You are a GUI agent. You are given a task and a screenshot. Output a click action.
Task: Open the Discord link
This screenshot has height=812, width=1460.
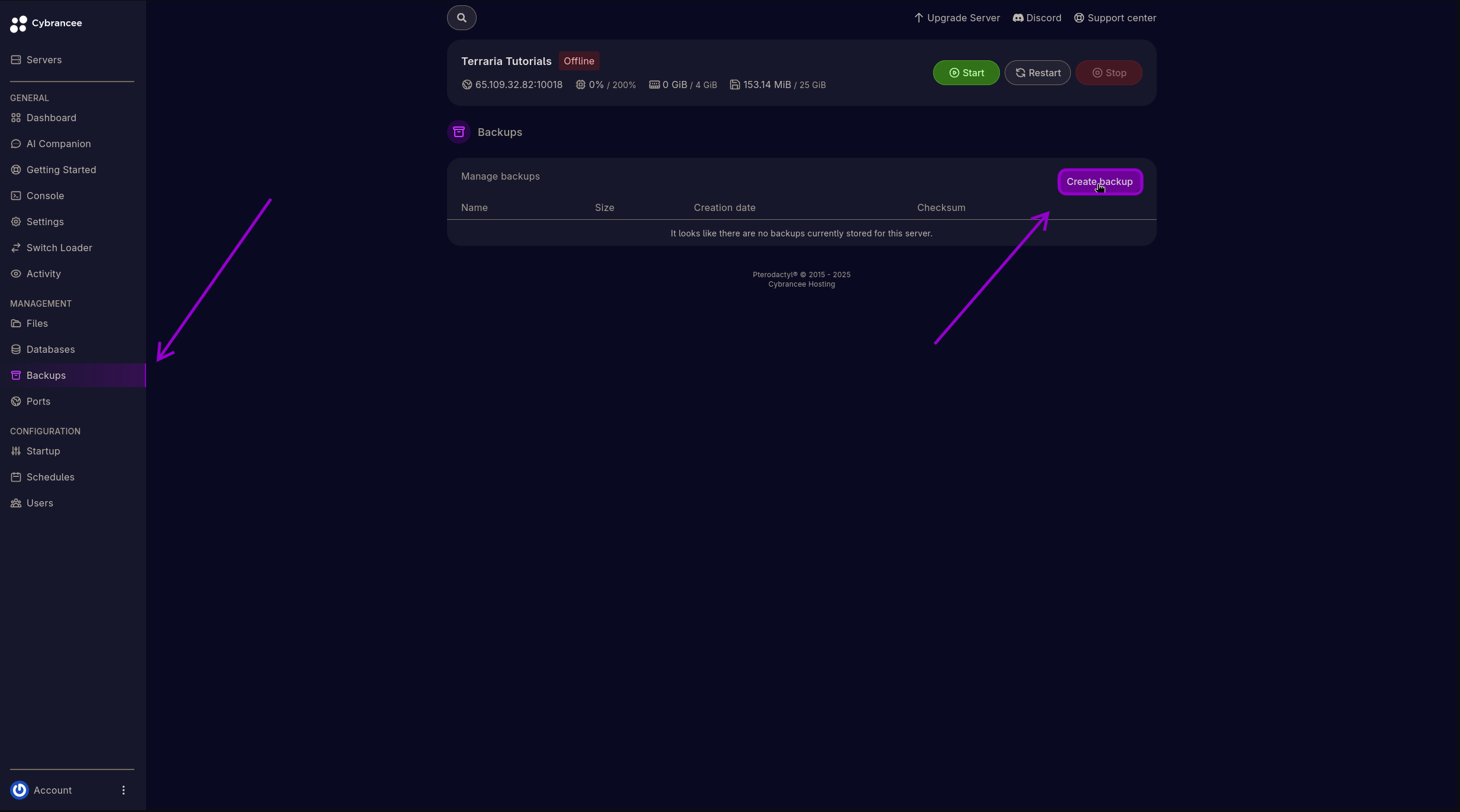click(x=1037, y=18)
